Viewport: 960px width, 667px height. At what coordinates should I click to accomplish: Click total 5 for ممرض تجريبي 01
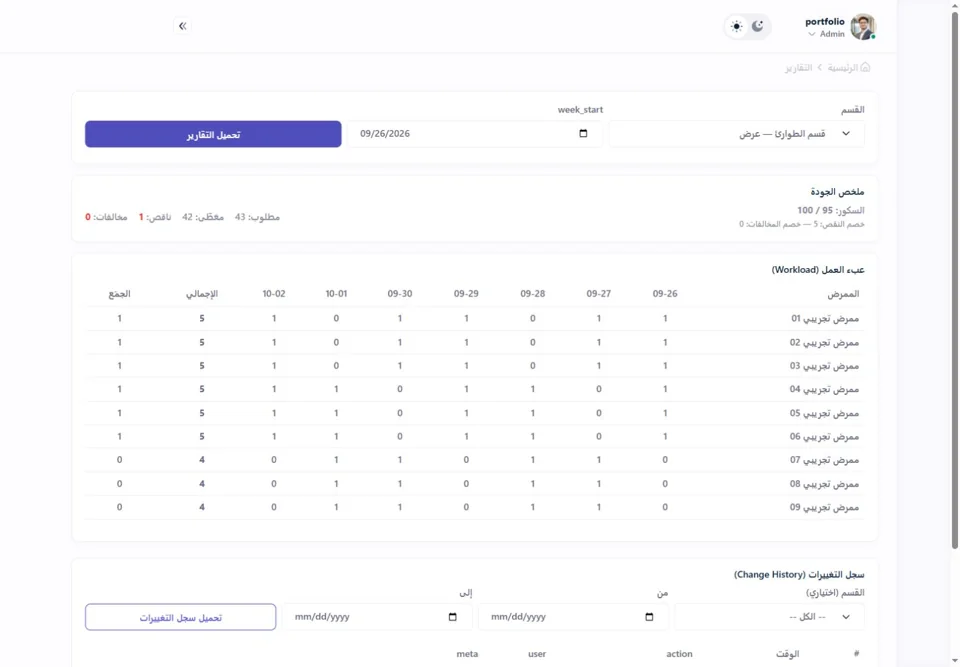click(x=202, y=318)
